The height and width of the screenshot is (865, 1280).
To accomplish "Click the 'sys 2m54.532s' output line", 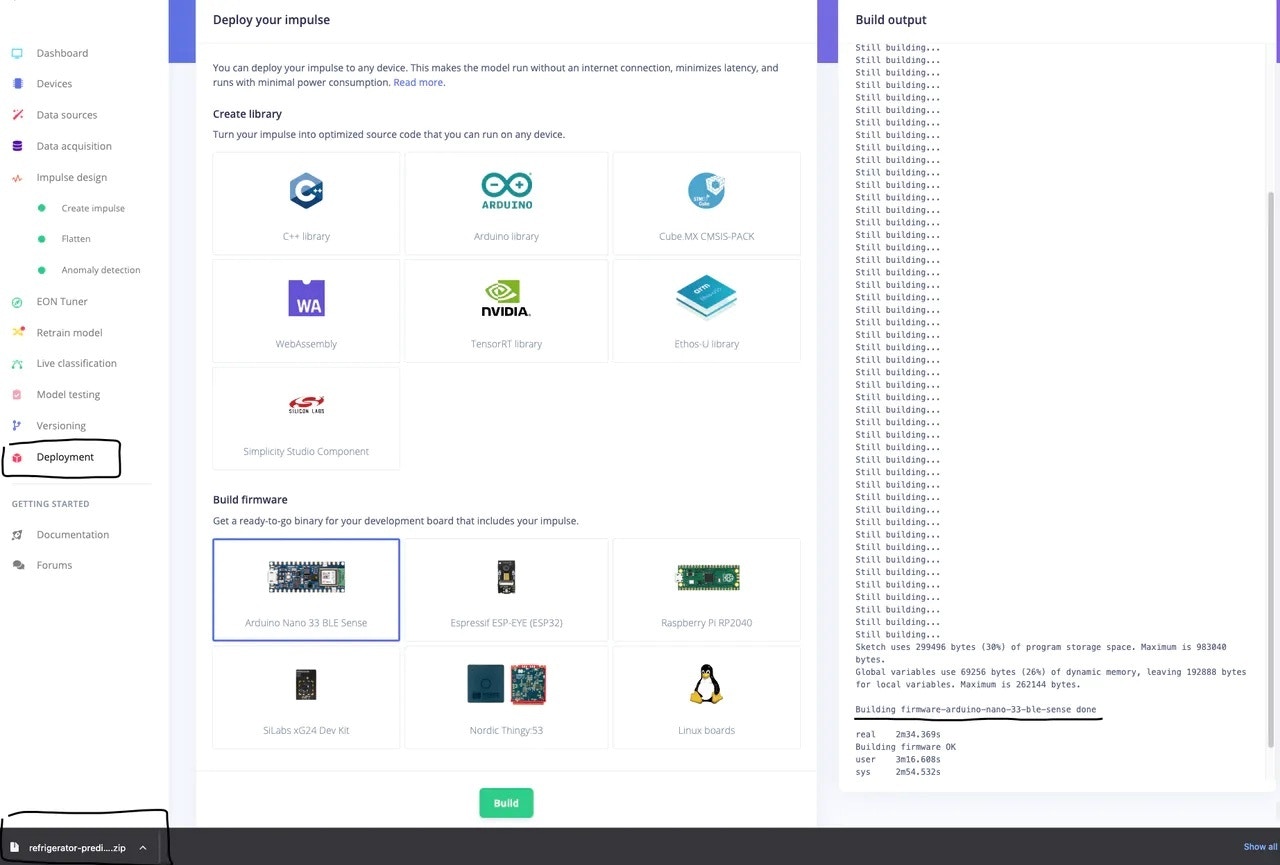I will 898,772.
